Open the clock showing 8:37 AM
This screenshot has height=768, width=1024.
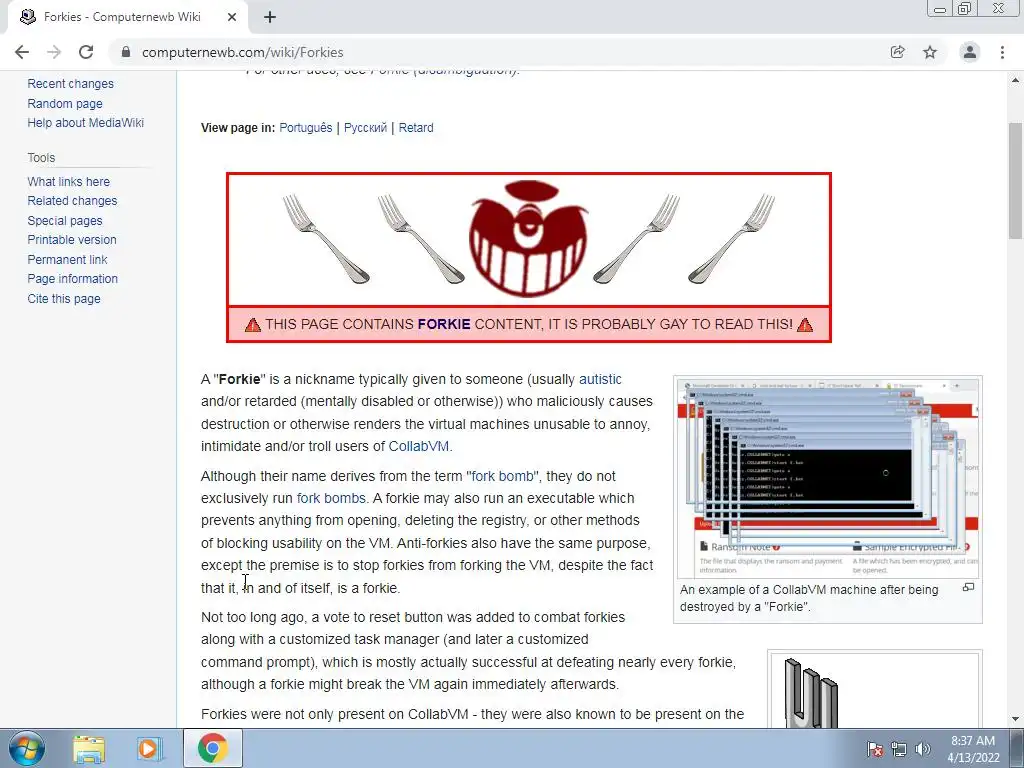973,749
